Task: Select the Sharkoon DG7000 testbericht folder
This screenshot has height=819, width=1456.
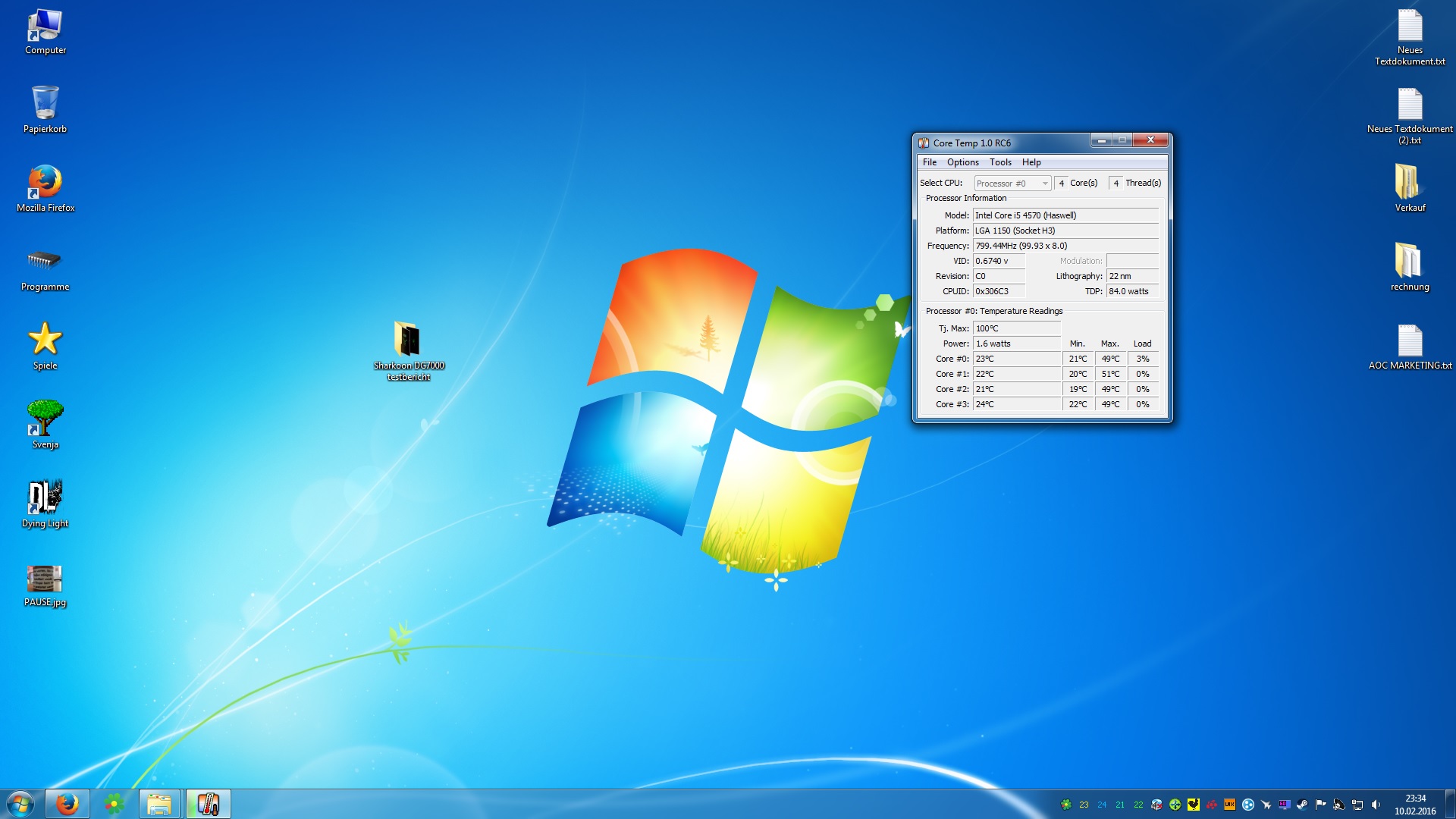Action: click(x=409, y=350)
